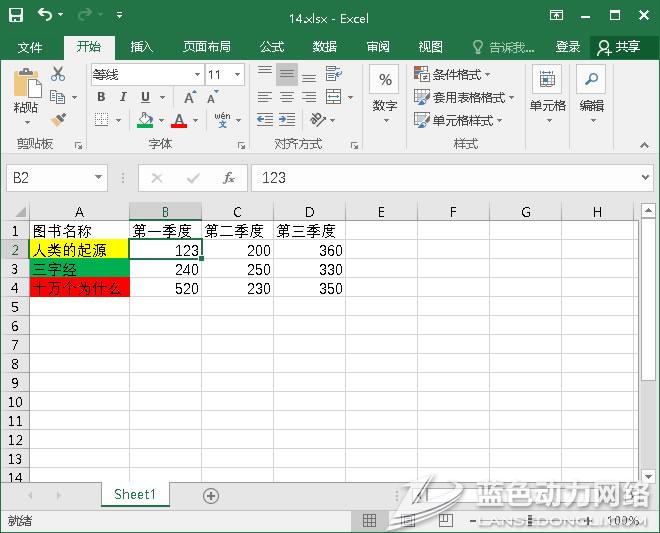Select cell containing 520

[165, 288]
